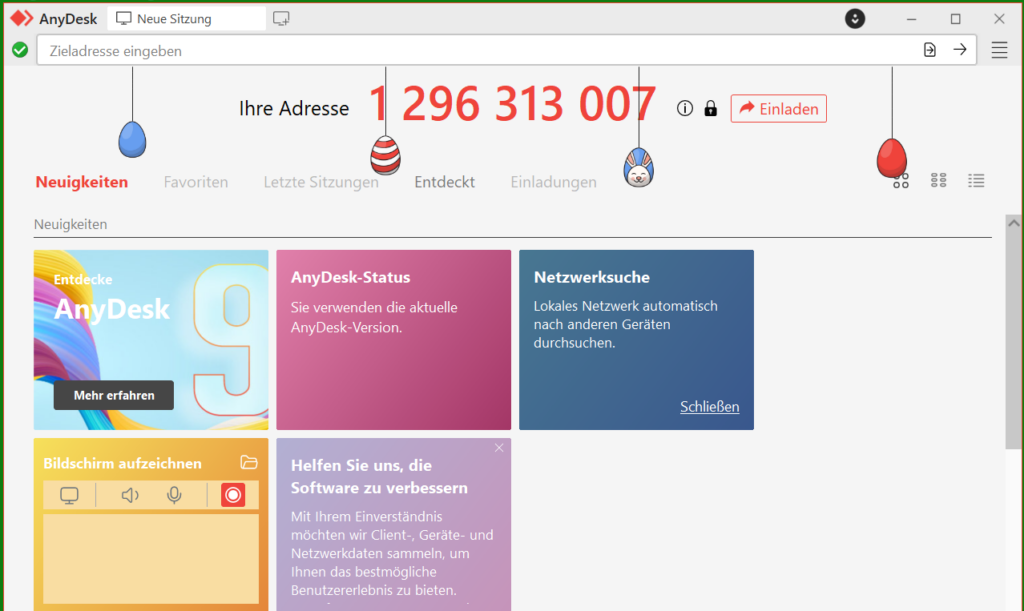
Task: Toggle microphone recording
Action: pyautogui.click(x=174, y=495)
